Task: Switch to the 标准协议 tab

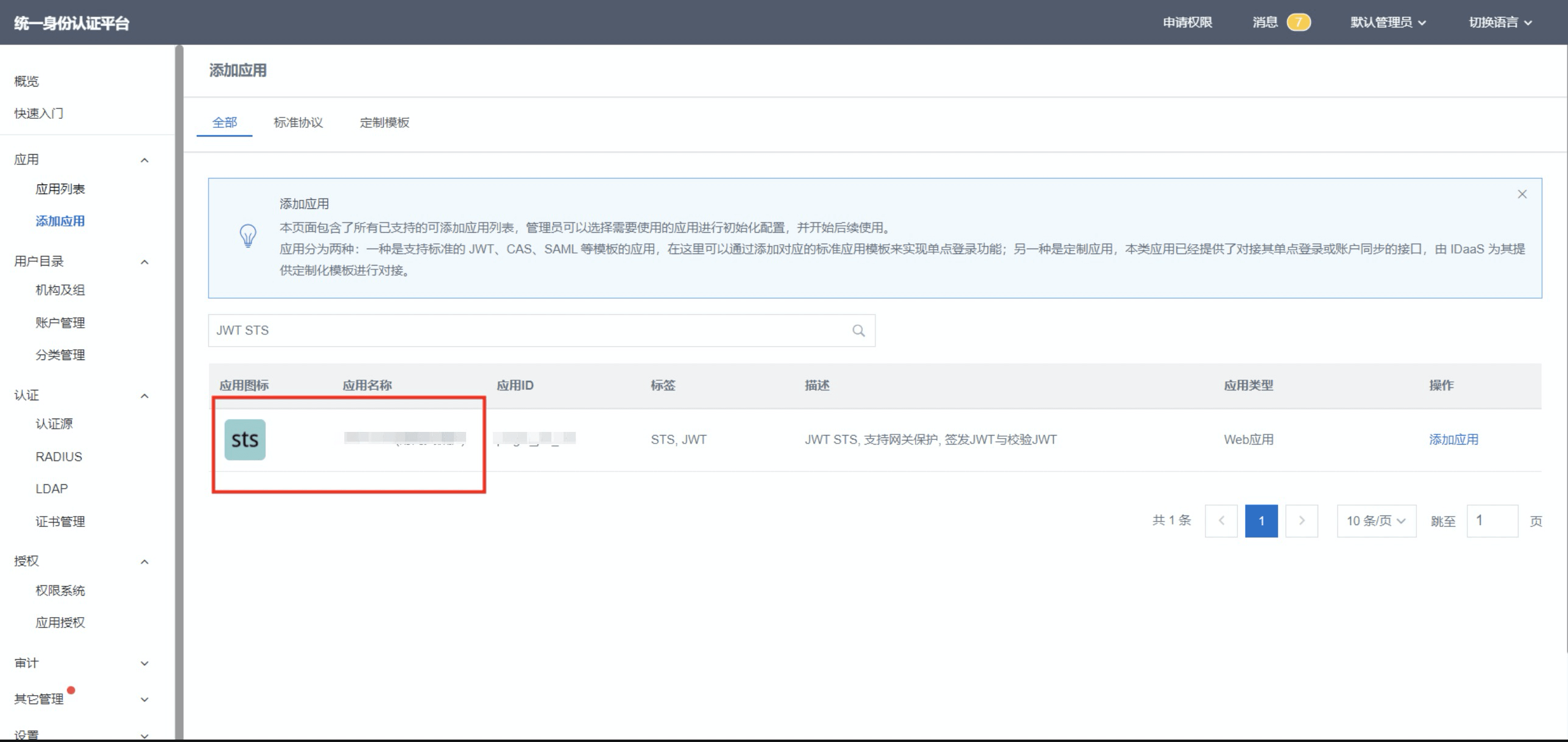Action: 298,122
